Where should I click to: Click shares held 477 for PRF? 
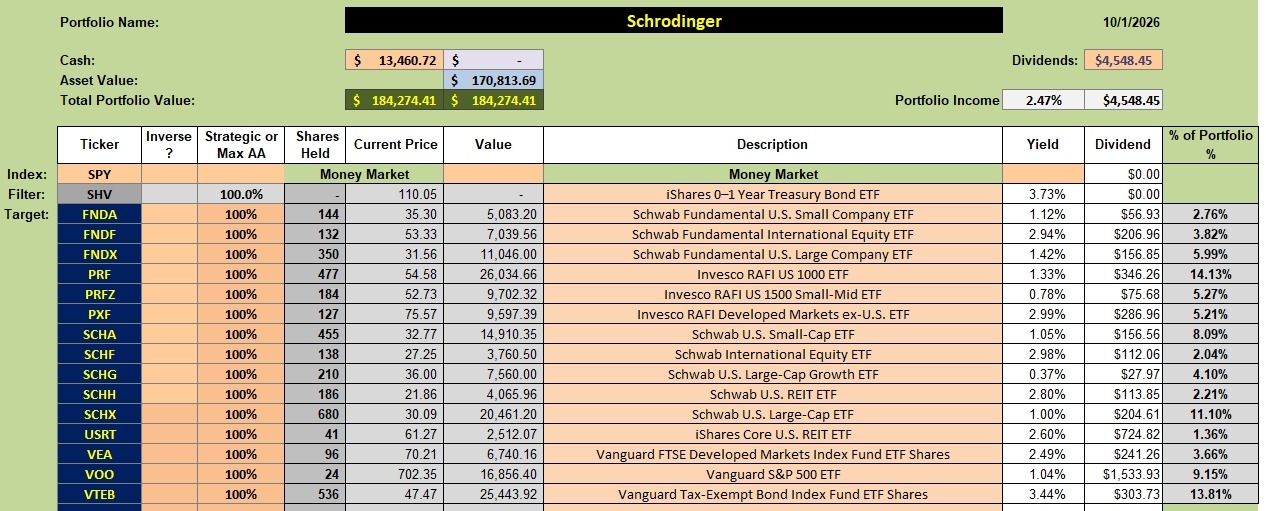click(315, 274)
